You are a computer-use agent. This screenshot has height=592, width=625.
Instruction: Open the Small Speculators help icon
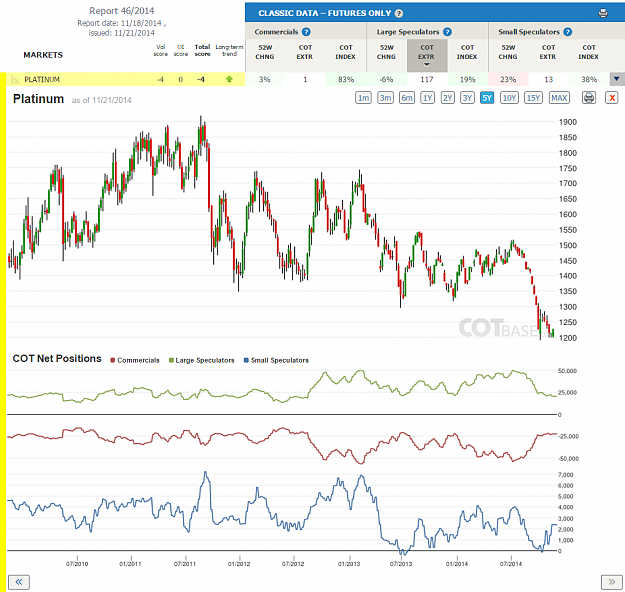(568, 32)
